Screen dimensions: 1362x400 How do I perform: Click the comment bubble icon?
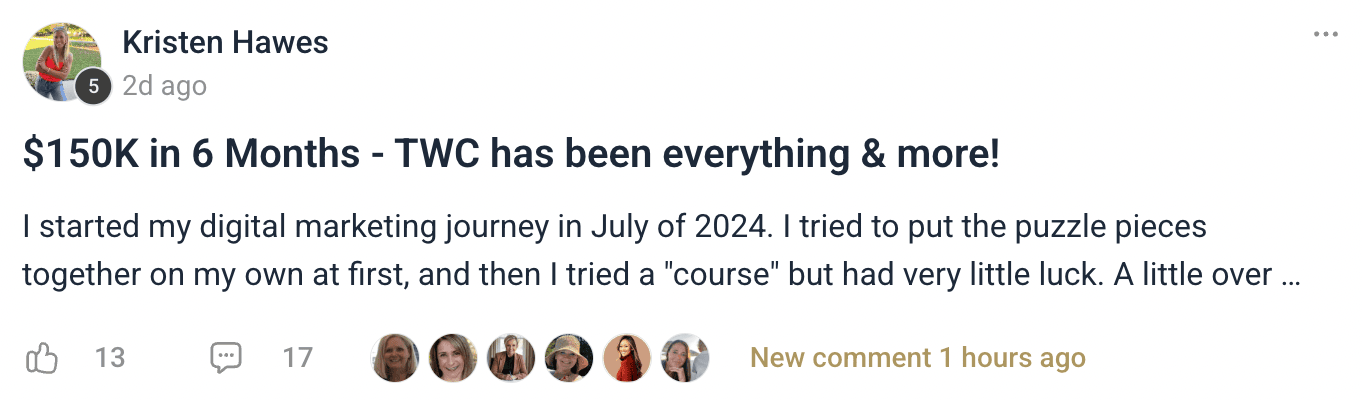coord(226,358)
